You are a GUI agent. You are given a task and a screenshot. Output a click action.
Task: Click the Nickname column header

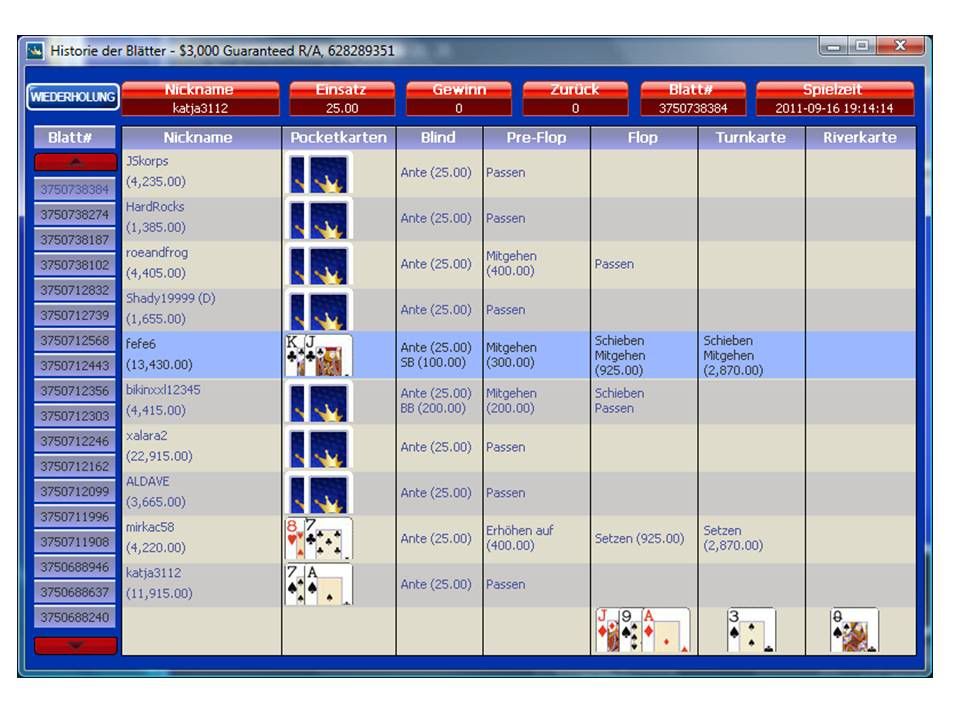pyautogui.click(x=201, y=138)
